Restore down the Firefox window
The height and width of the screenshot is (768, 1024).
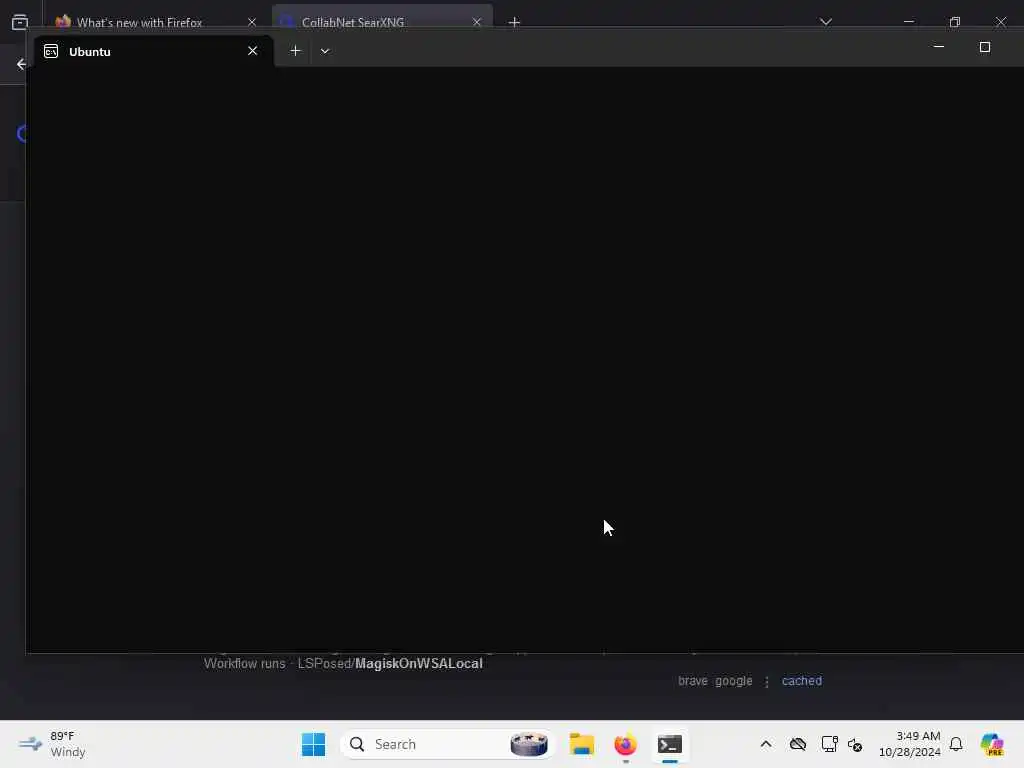point(955,22)
